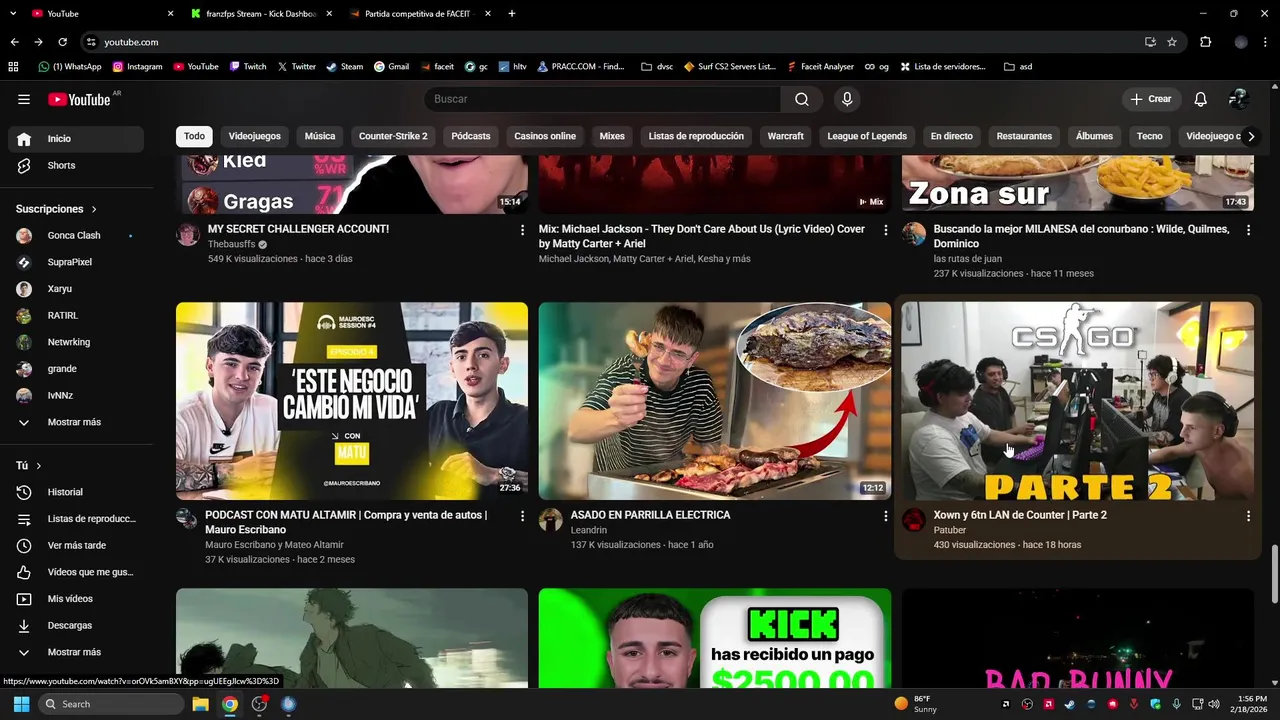Viewport: 1280px width, 720px height.
Task: Select the League of Legends chip
Action: pyautogui.click(x=867, y=136)
